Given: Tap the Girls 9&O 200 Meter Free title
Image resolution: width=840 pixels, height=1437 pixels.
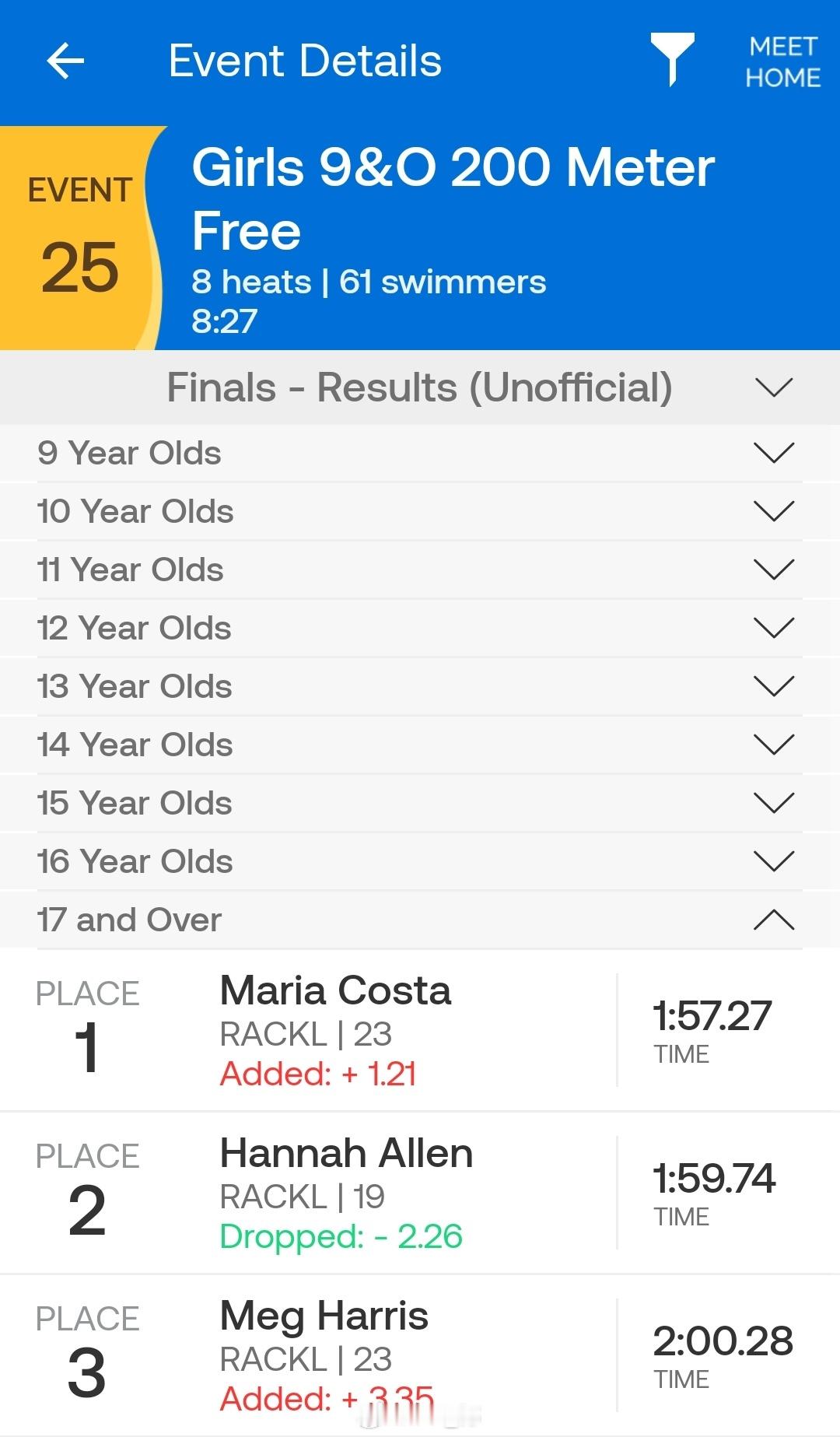Looking at the screenshot, I should [x=453, y=198].
